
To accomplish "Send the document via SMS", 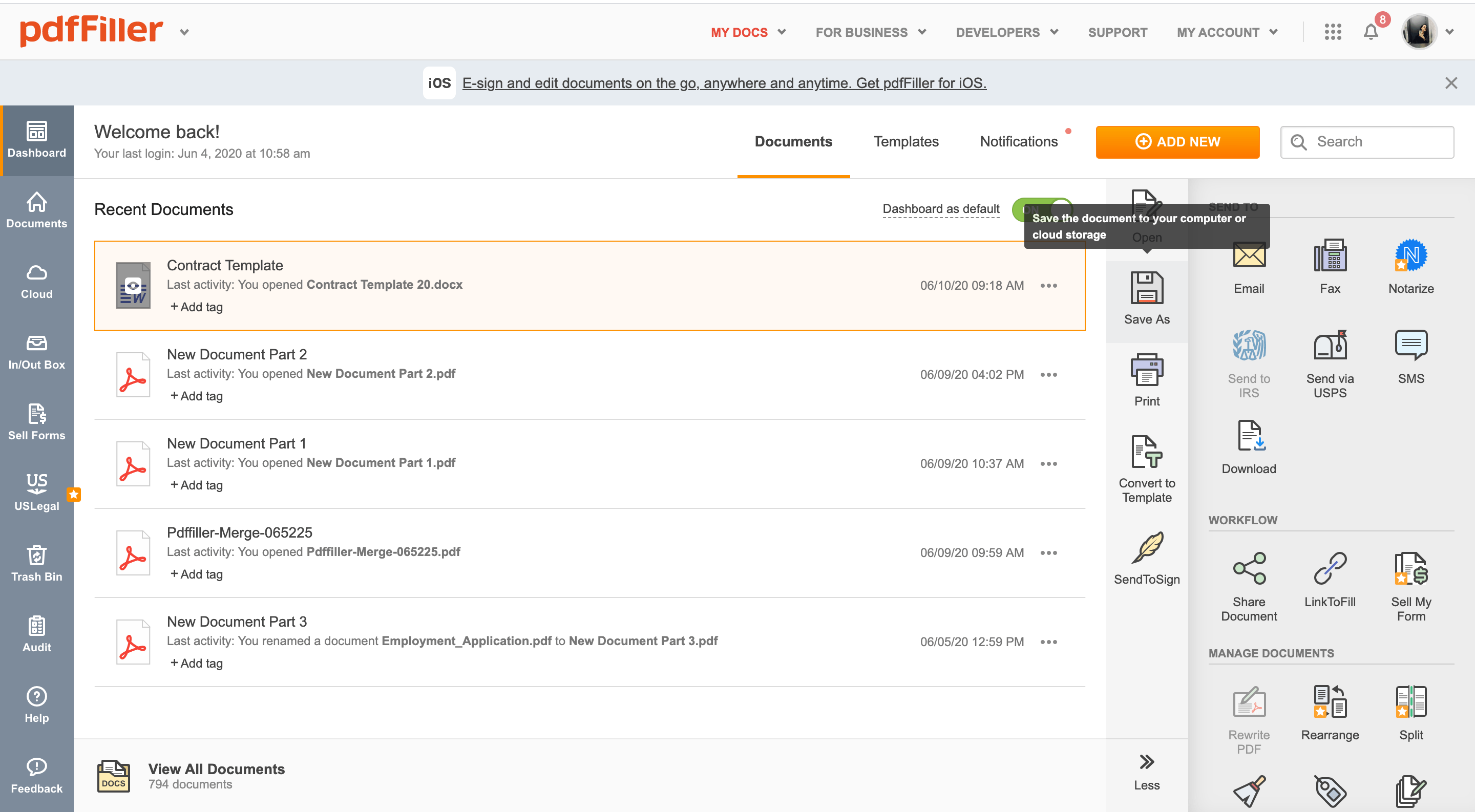I will tap(1411, 357).
